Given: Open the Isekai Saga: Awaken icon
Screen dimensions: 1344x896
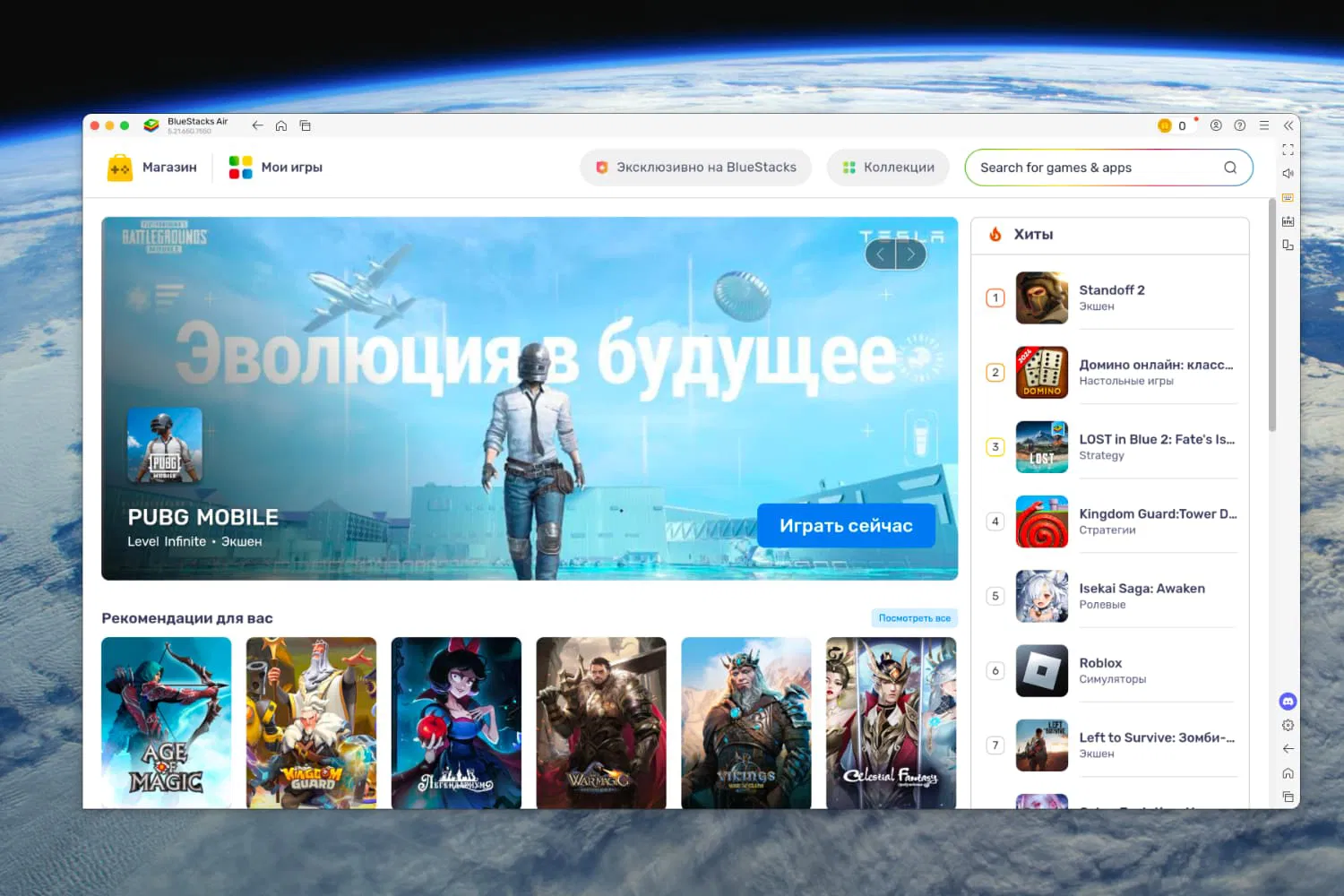Looking at the screenshot, I should coord(1042,596).
